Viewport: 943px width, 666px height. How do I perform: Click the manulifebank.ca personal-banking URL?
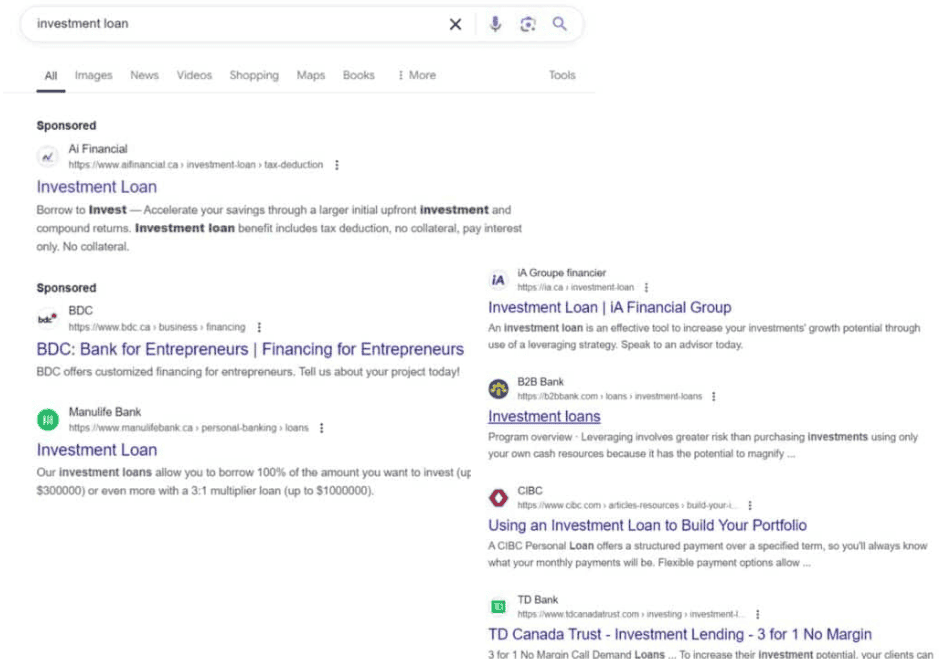(x=188, y=428)
